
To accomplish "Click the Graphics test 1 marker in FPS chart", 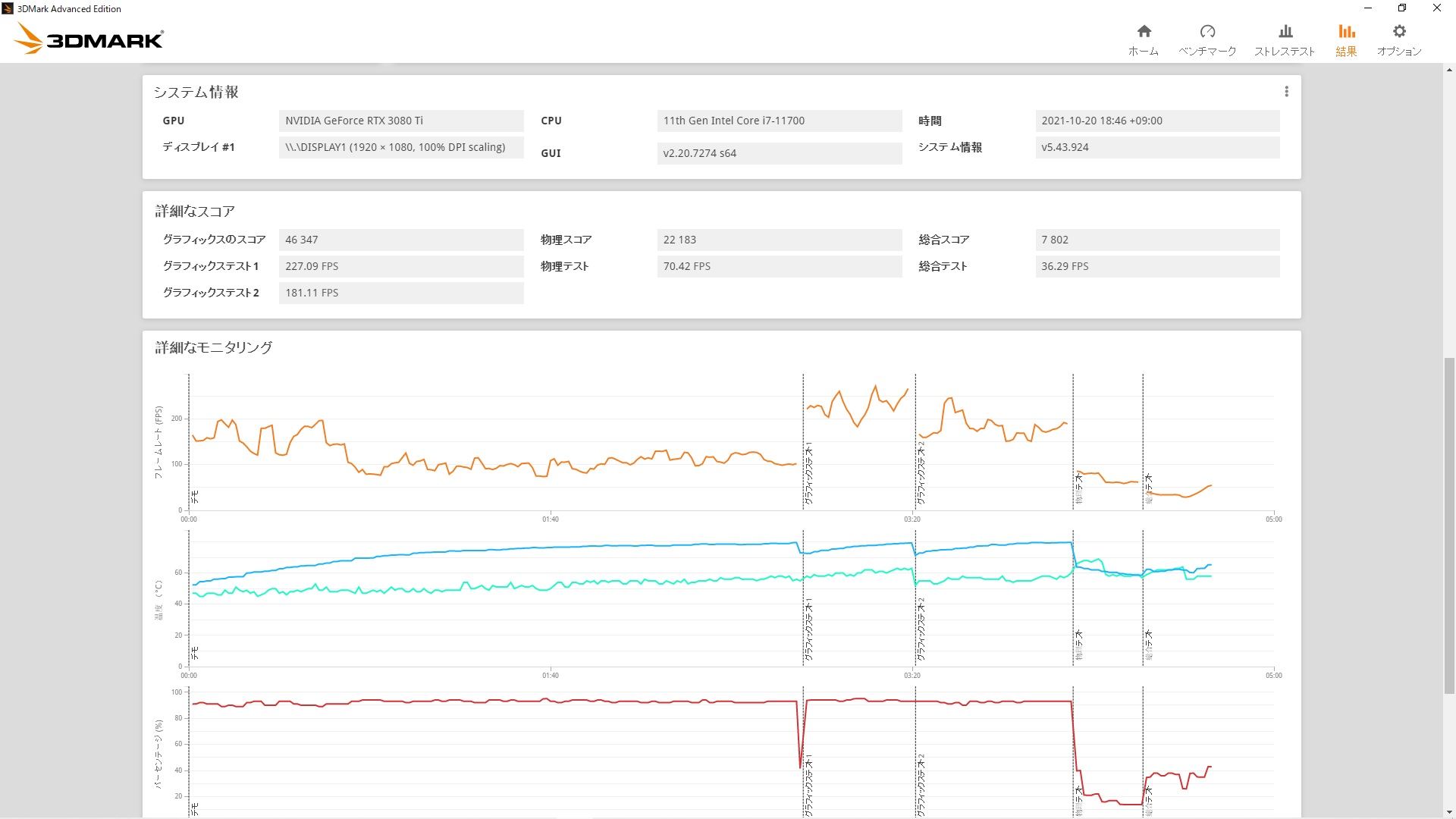I will (x=808, y=474).
